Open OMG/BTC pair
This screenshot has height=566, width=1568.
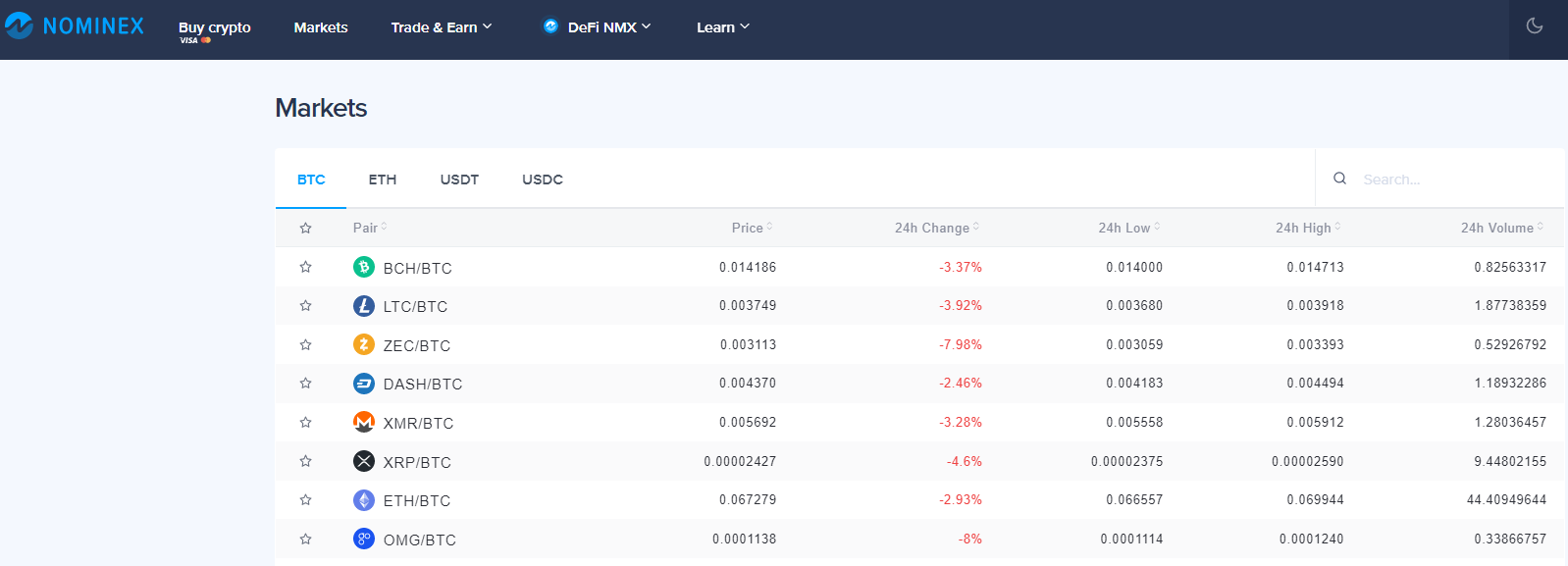tap(420, 540)
